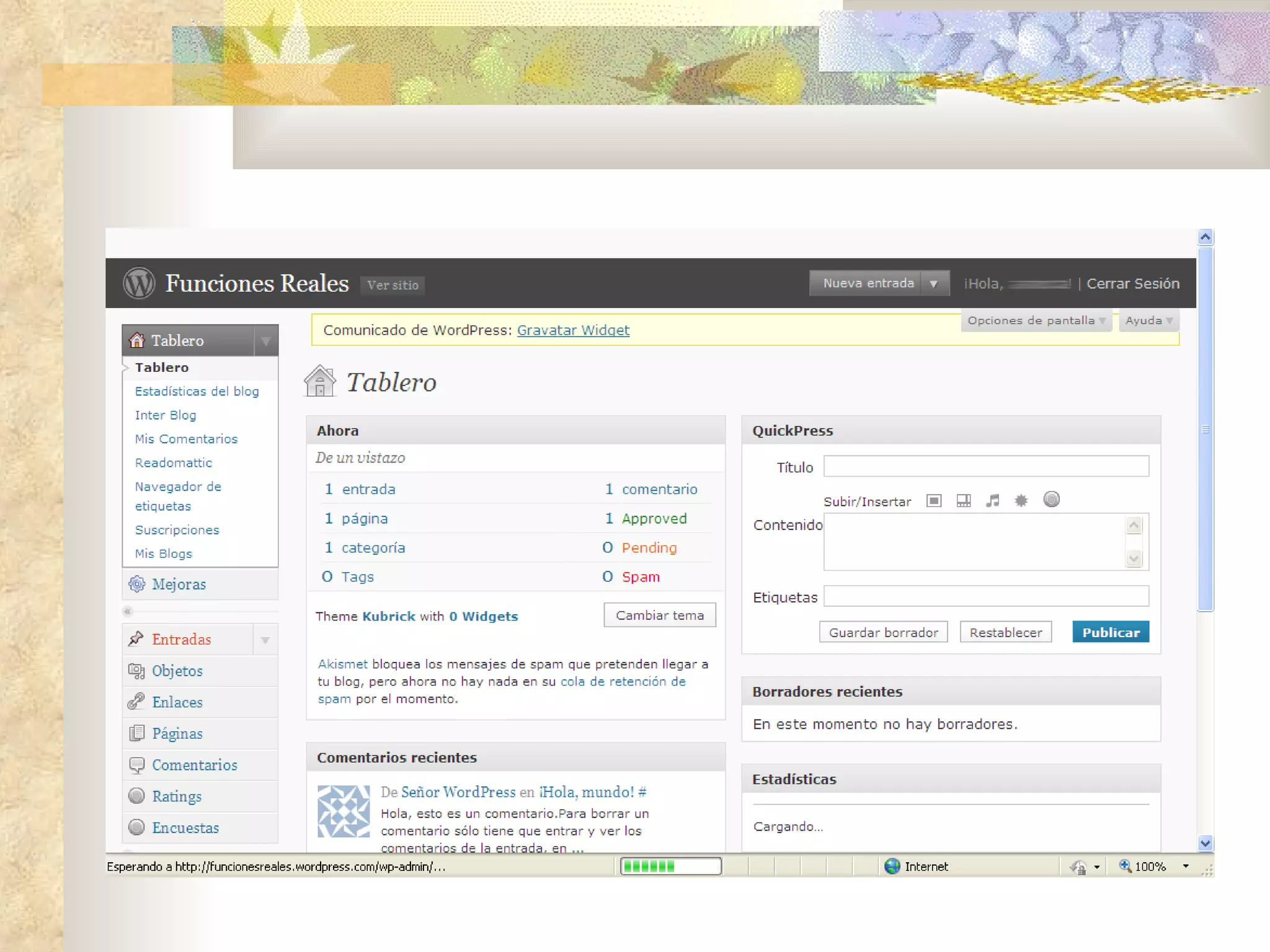Click the add media starburst icon
The height and width of the screenshot is (952, 1270).
pyautogui.click(x=1021, y=501)
